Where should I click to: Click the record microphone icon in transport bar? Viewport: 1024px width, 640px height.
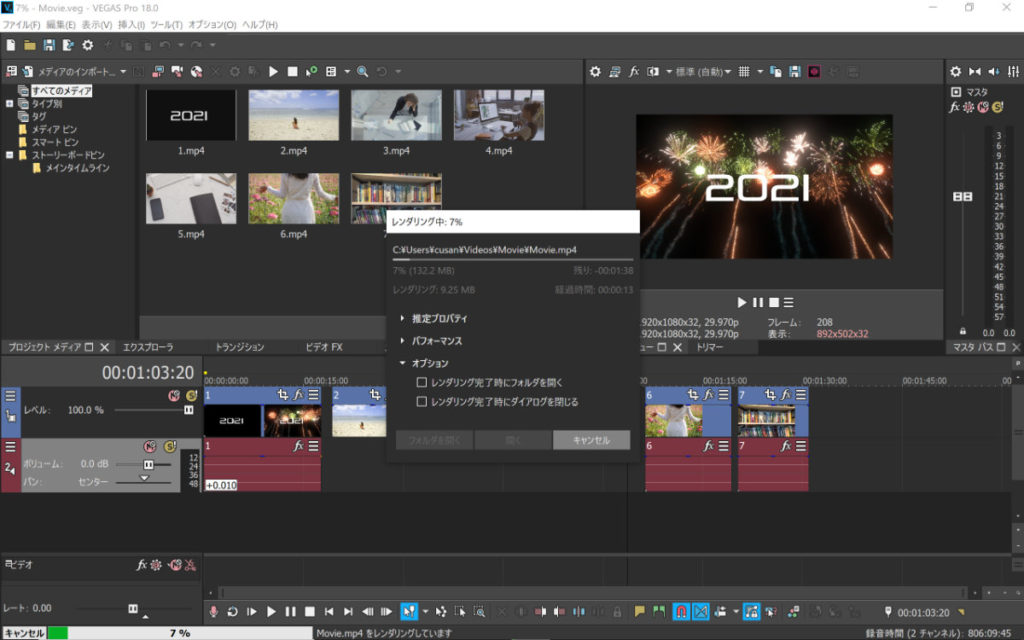[213, 611]
